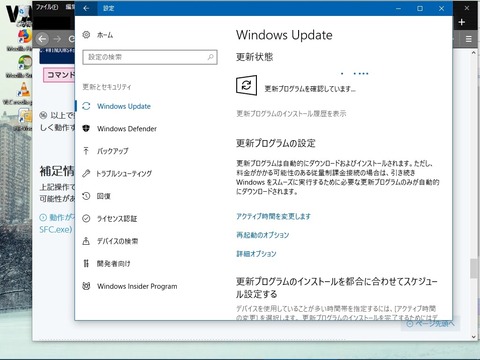The height and width of the screenshot is (360, 480).
Task: Click the 更新プログラムを確認しています status text
Action: point(310,89)
